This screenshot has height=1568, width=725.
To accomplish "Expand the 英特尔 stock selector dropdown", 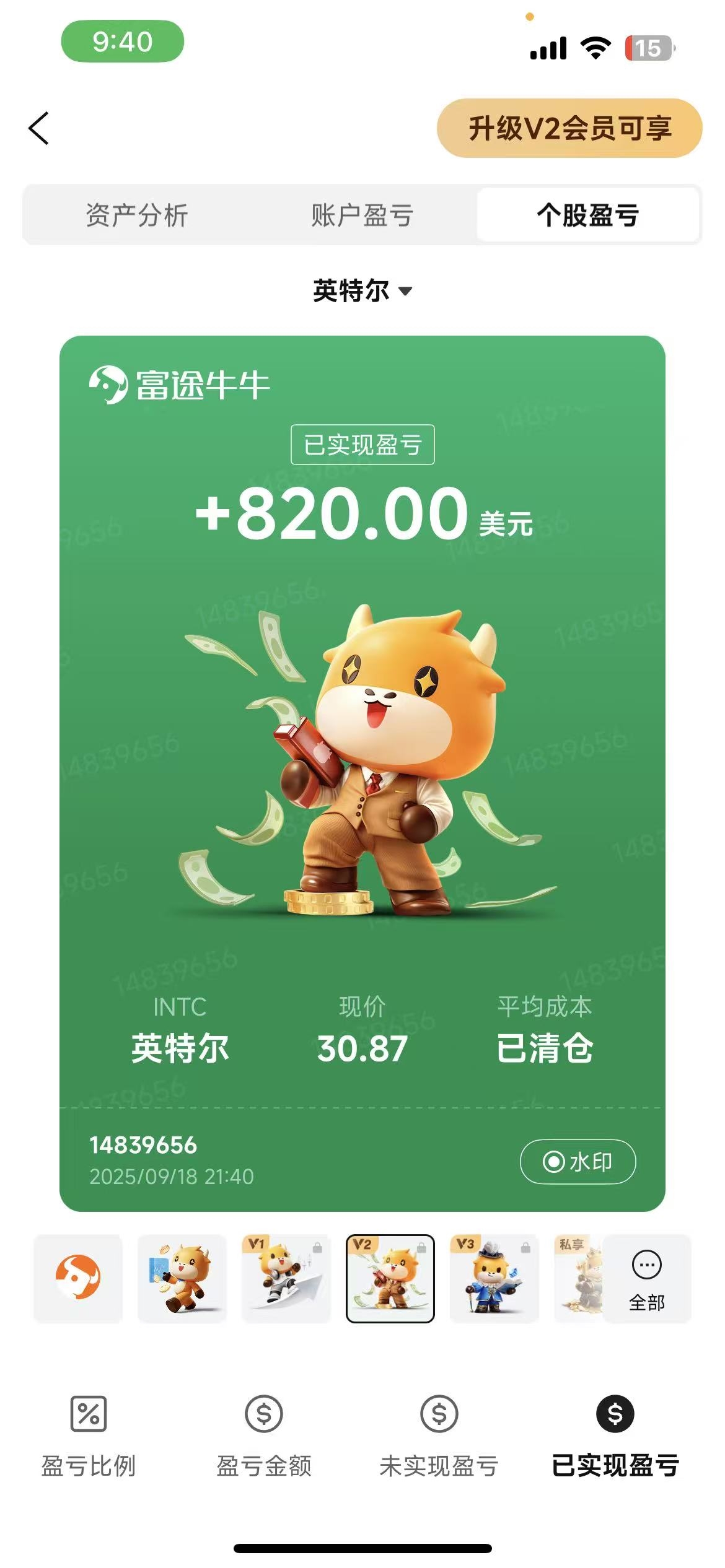I will 362,290.
